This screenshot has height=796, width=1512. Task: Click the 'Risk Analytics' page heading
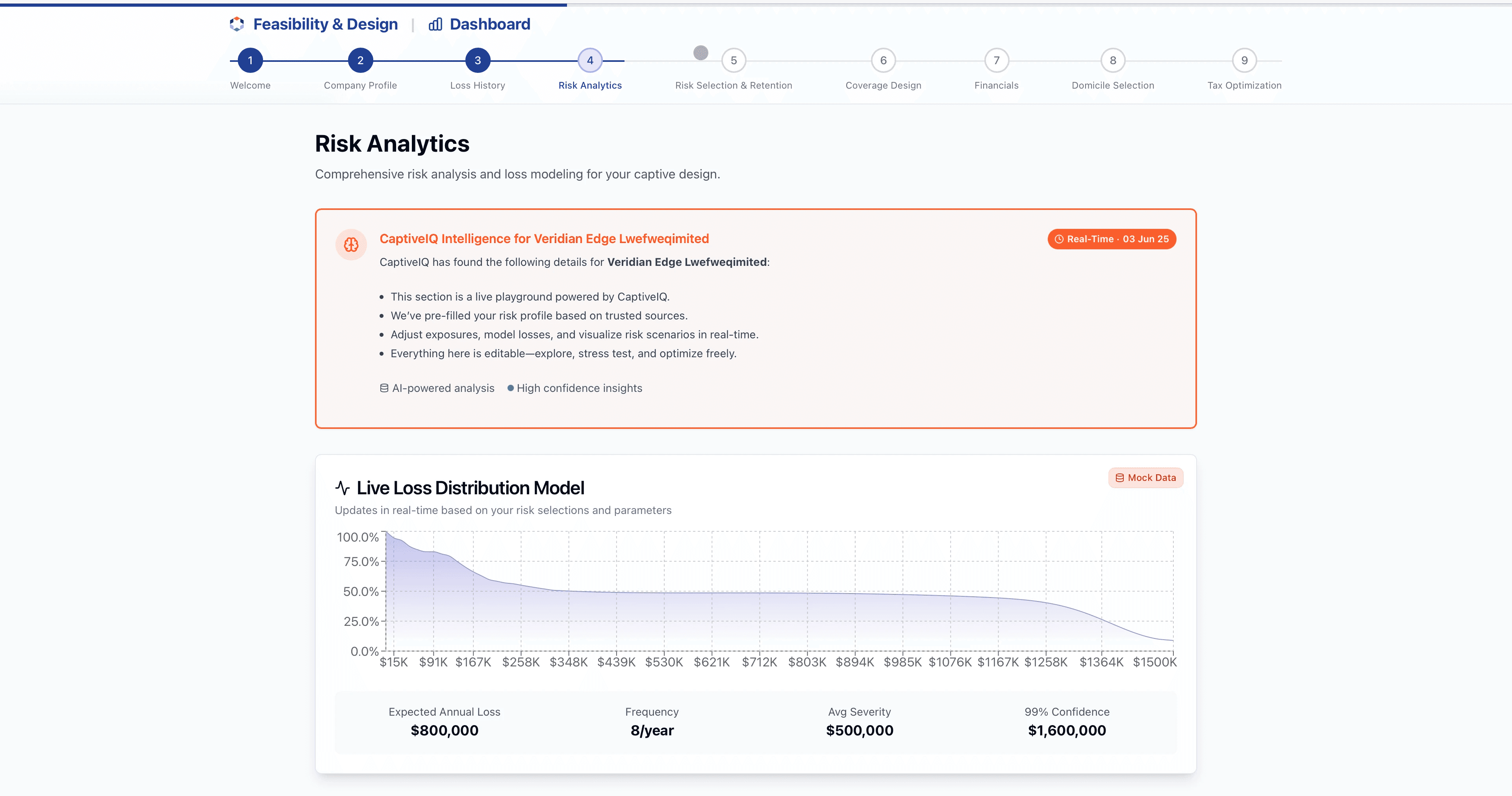pos(392,144)
